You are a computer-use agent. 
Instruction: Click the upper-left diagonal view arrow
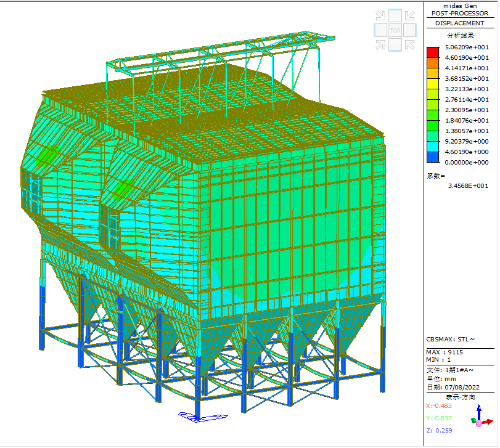coord(380,15)
